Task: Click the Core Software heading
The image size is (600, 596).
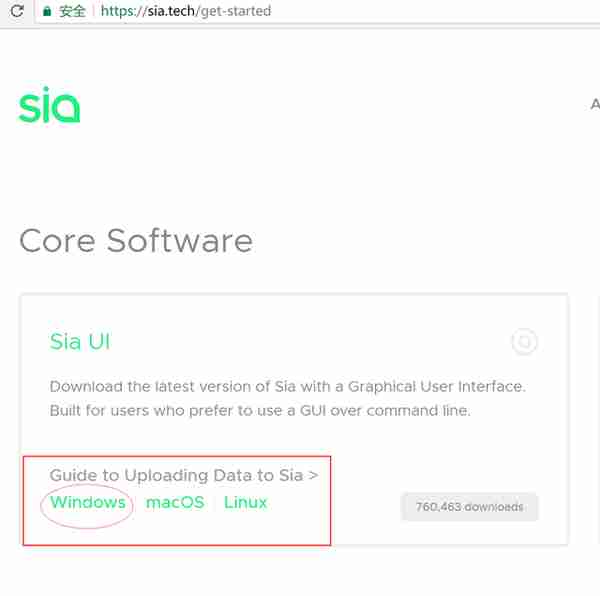Action: click(x=136, y=241)
